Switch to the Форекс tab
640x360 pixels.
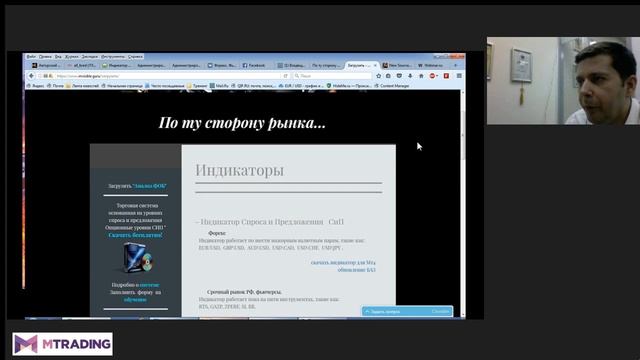(222, 65)
